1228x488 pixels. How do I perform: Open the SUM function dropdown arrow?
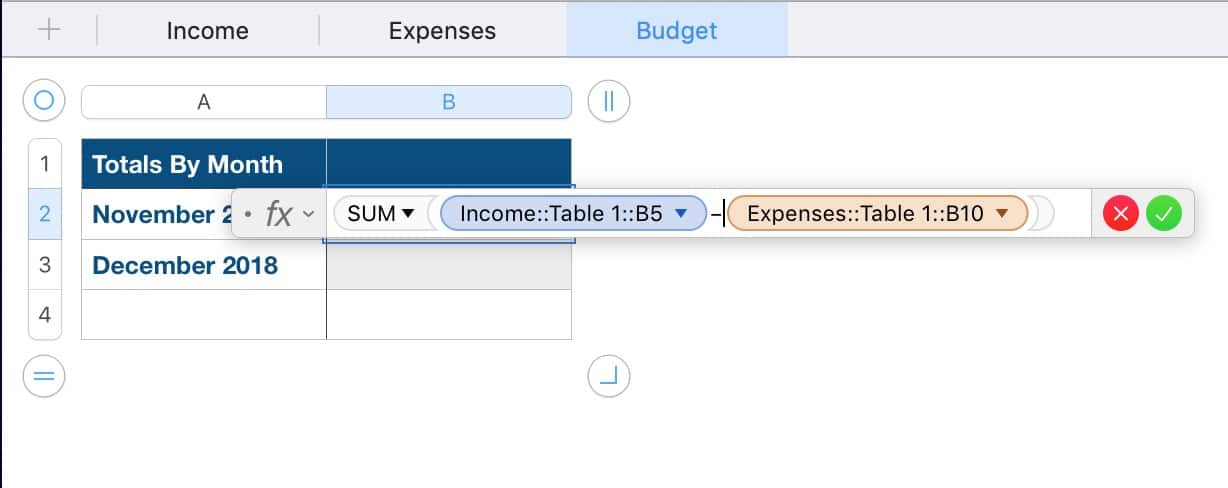408,213
